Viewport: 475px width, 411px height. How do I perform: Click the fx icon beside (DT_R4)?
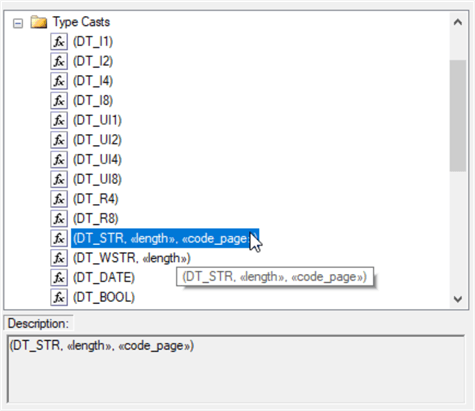[59, 199]
